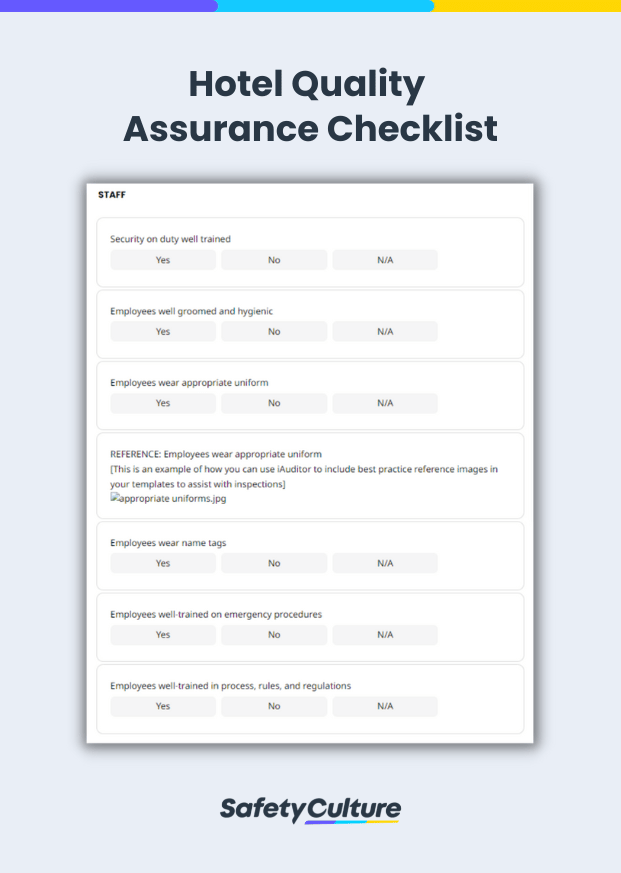
Task: Select "N/A" for employees well groomed and hygienic
Action: point(384,331)
